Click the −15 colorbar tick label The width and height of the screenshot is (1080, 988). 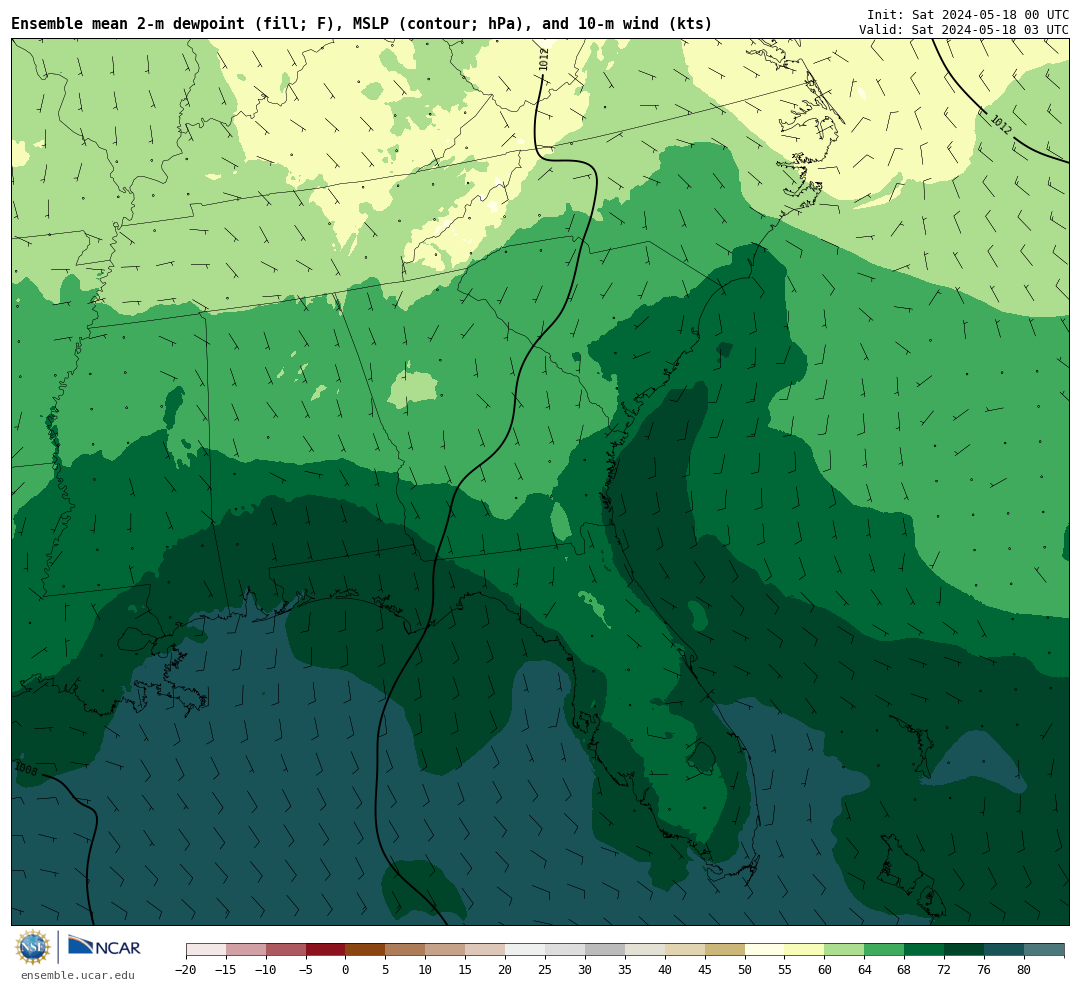[226, 970]
